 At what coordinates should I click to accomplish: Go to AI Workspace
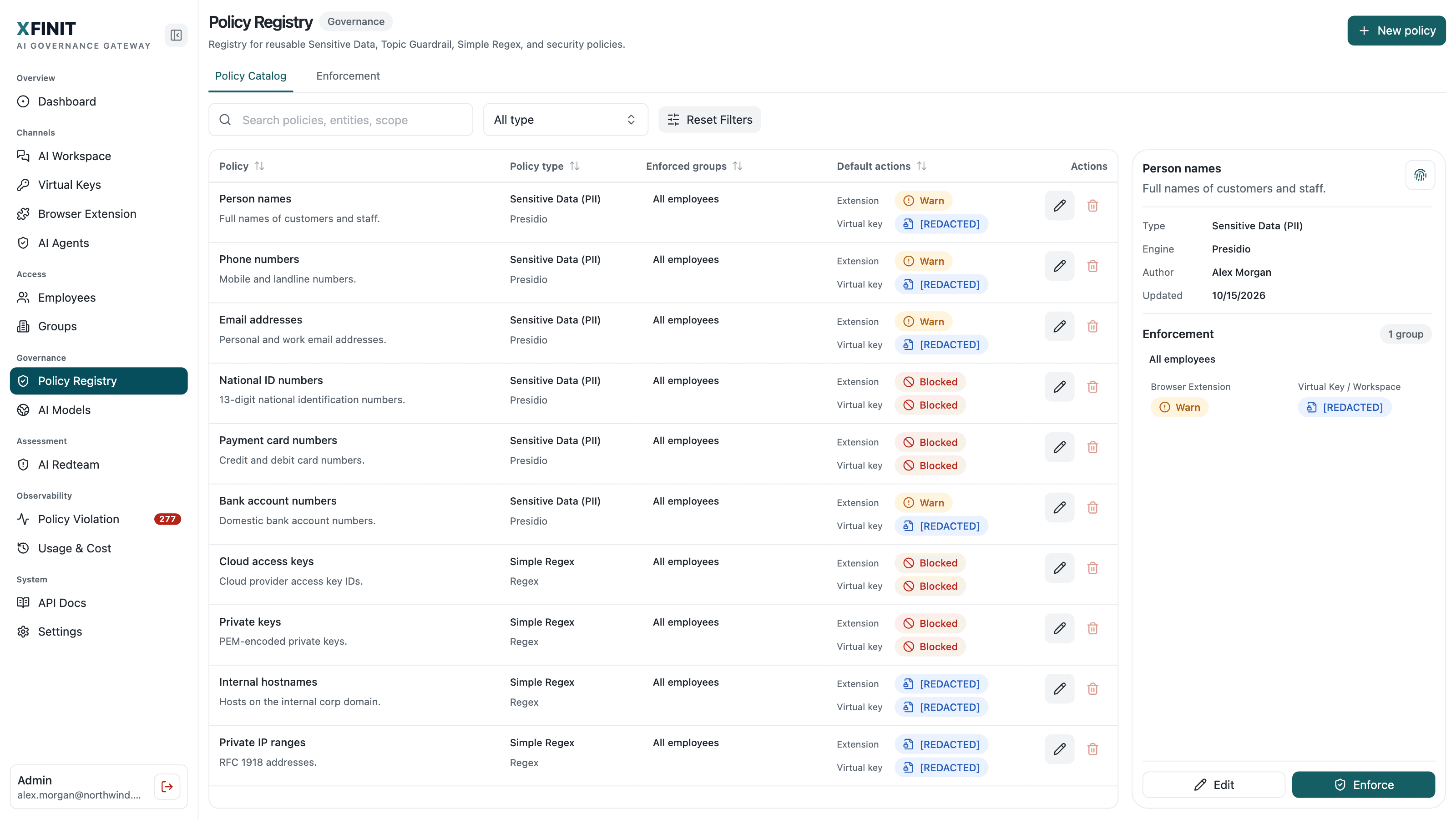[99, 156]
